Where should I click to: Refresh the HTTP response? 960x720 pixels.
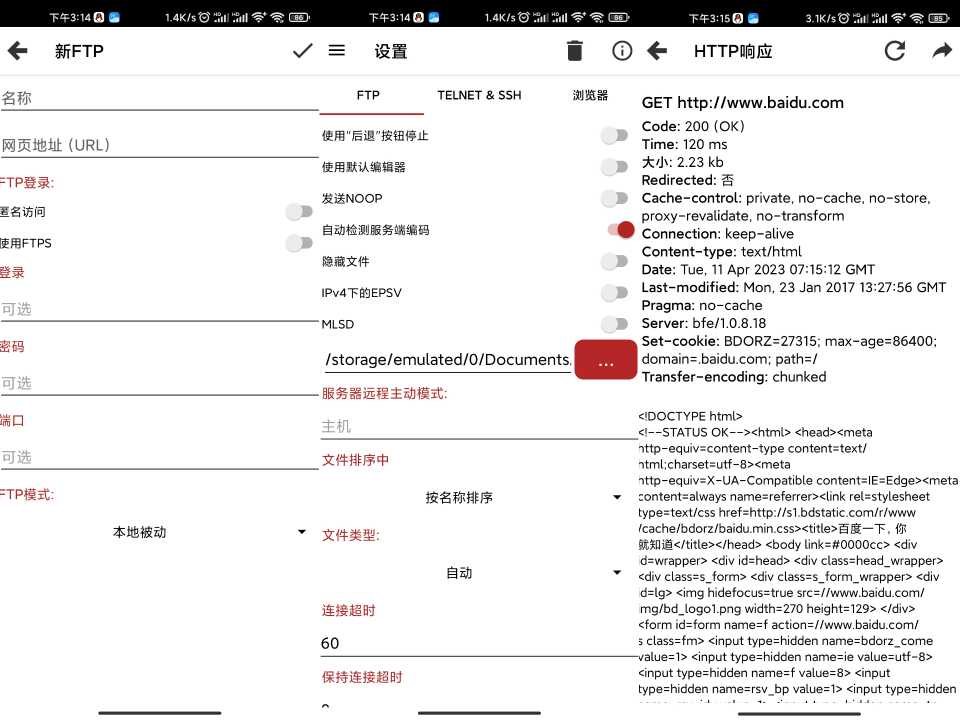pos(895,51)
